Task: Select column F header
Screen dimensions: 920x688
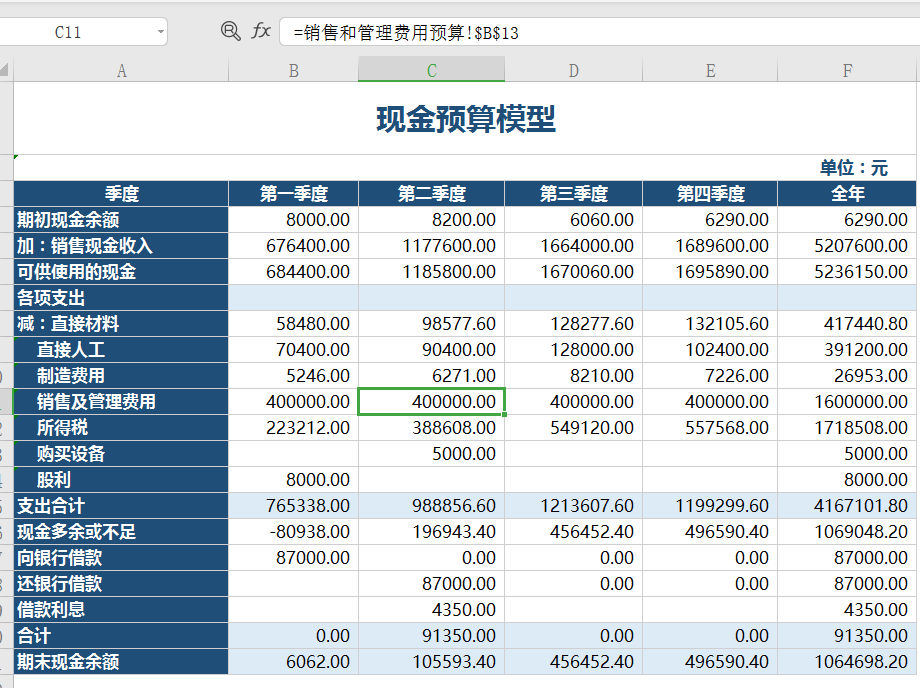Action: click(x=847, y=71)
